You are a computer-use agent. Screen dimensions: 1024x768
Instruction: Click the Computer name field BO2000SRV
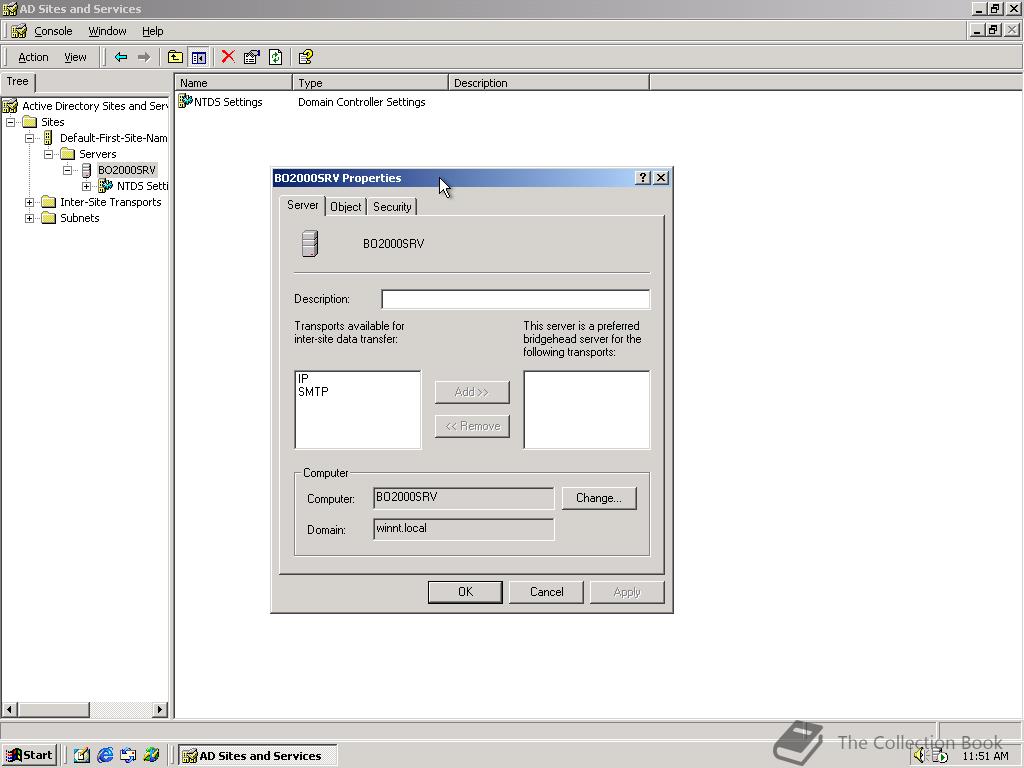464,498
